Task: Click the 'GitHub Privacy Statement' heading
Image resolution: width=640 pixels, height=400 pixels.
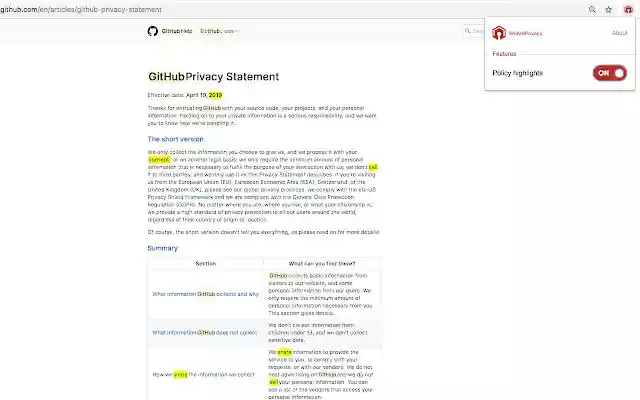Action: [213, 77]
